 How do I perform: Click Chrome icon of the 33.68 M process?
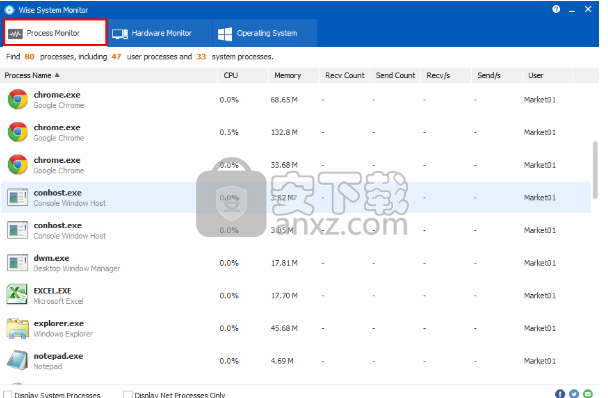click(x=18, y=164)
